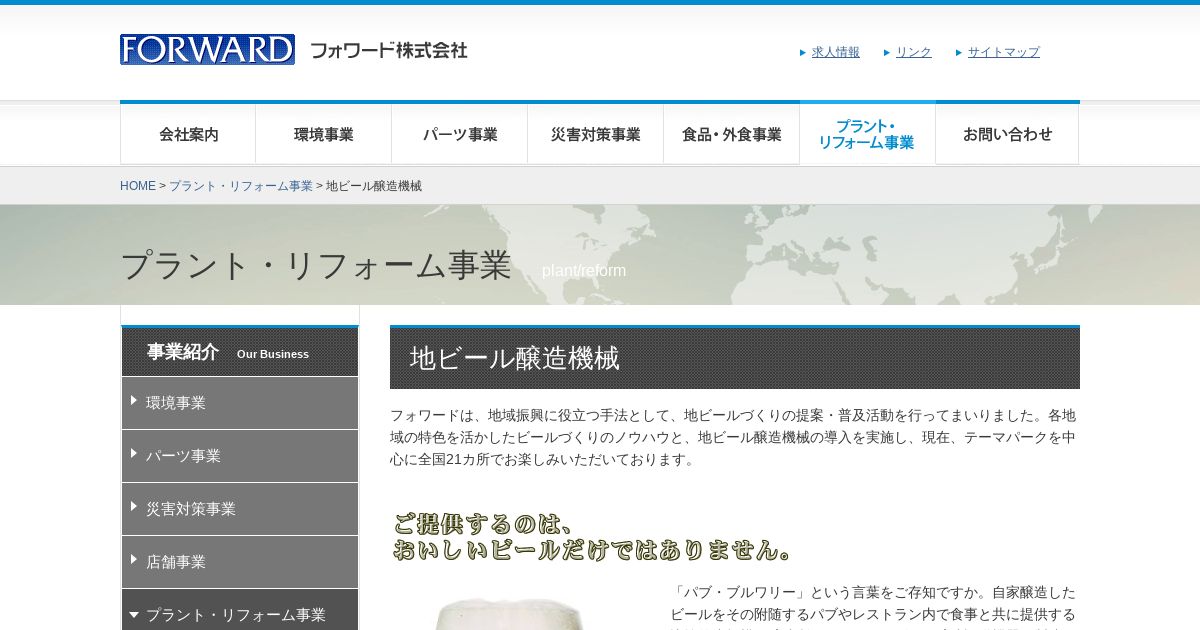Image resolution: width=1200 pixels, height=630 pixels.
Task: Open 災害対策事業 tab in top navigation
Action: pyautogui.click(x=596, y=134)
